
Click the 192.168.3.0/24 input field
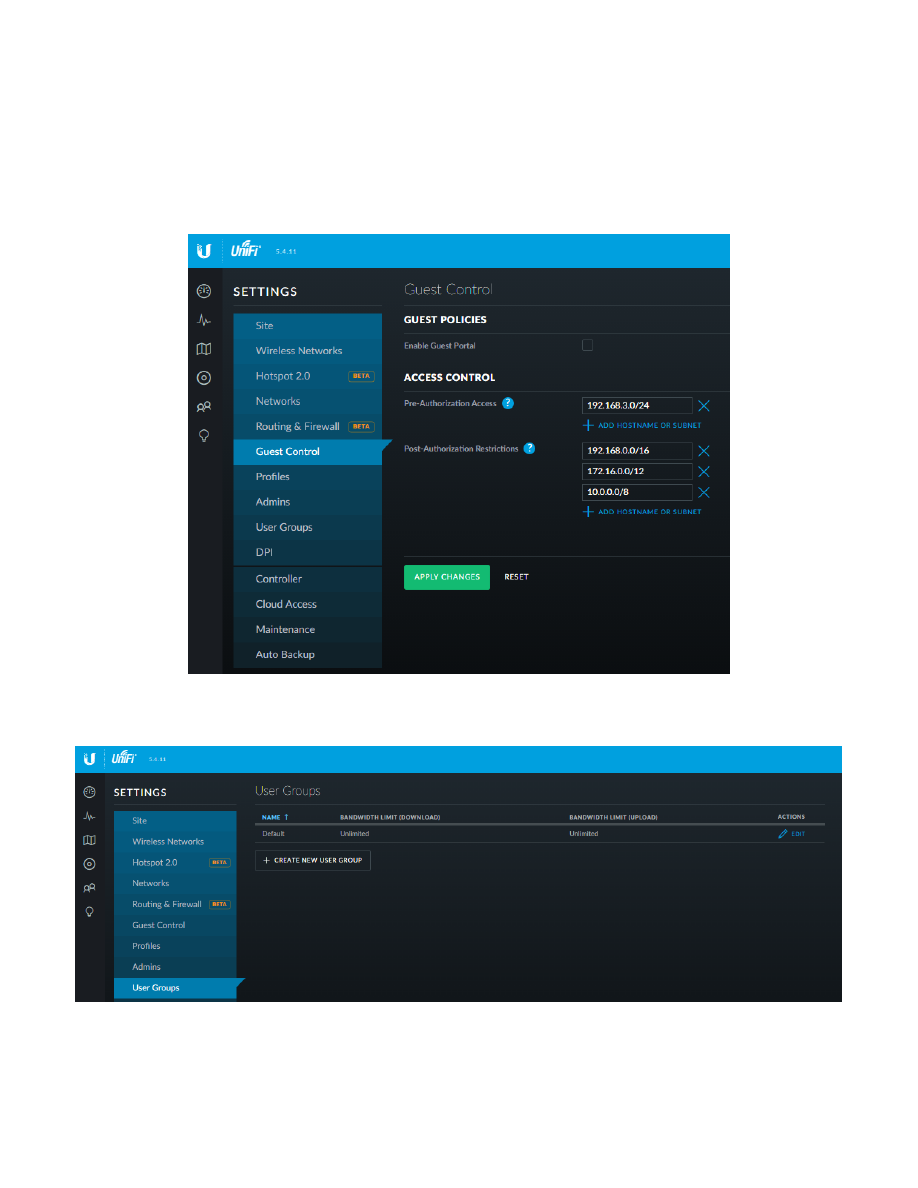636,406
